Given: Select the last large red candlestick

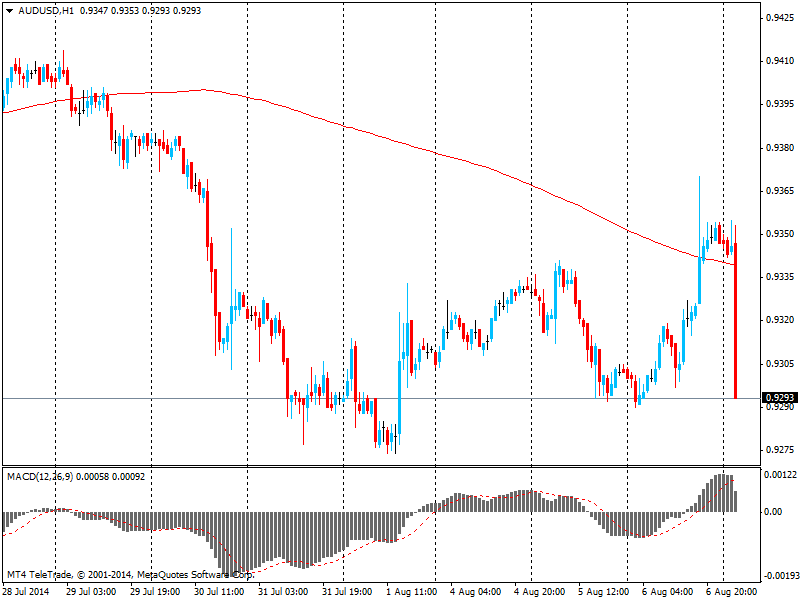Looking at the screenshot, I should (735, 320).
